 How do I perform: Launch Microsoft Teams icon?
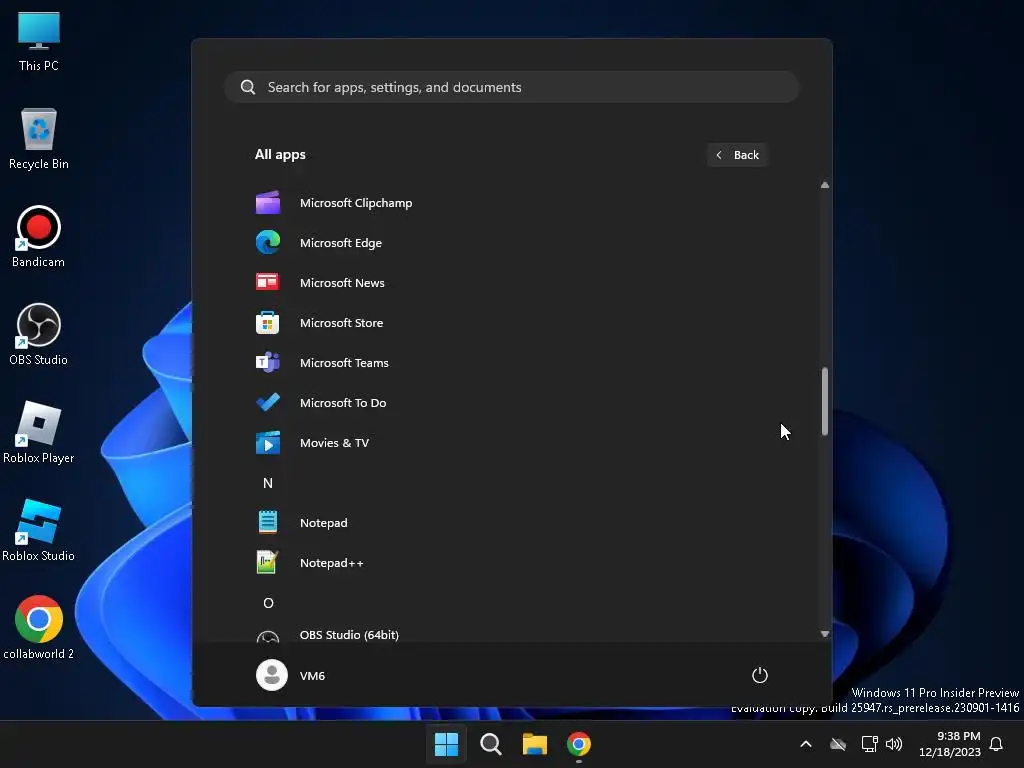pyautogui.click(x=268, y=362)
